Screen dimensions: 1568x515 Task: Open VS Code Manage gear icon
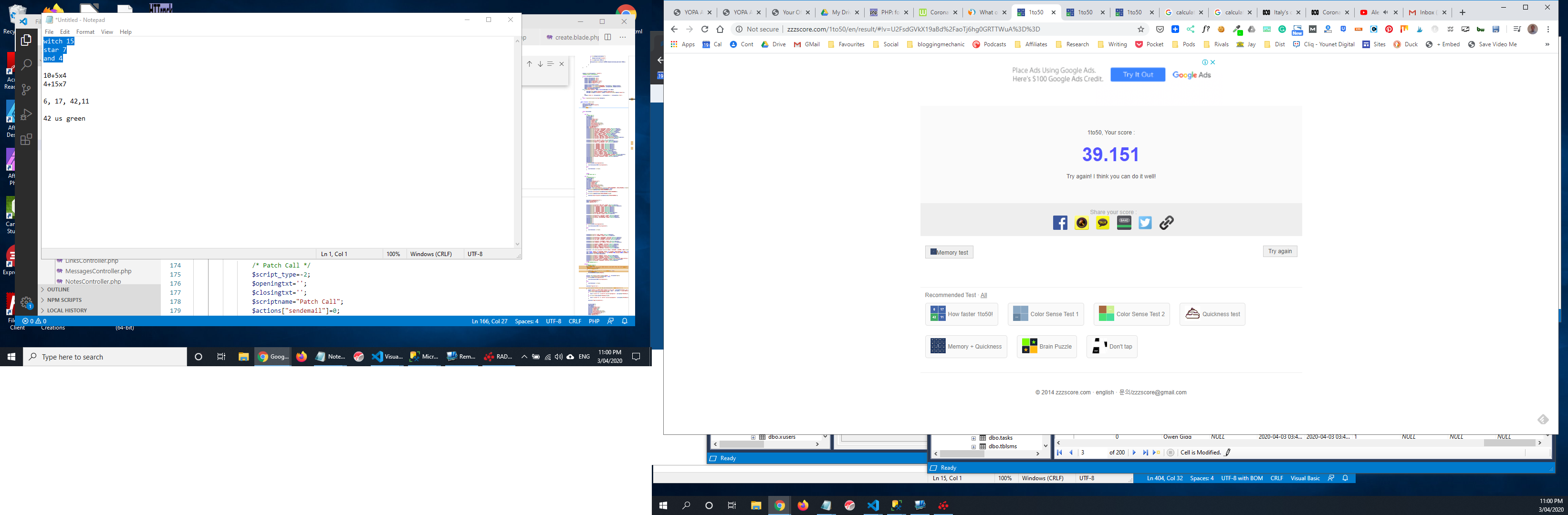[26, 302]
